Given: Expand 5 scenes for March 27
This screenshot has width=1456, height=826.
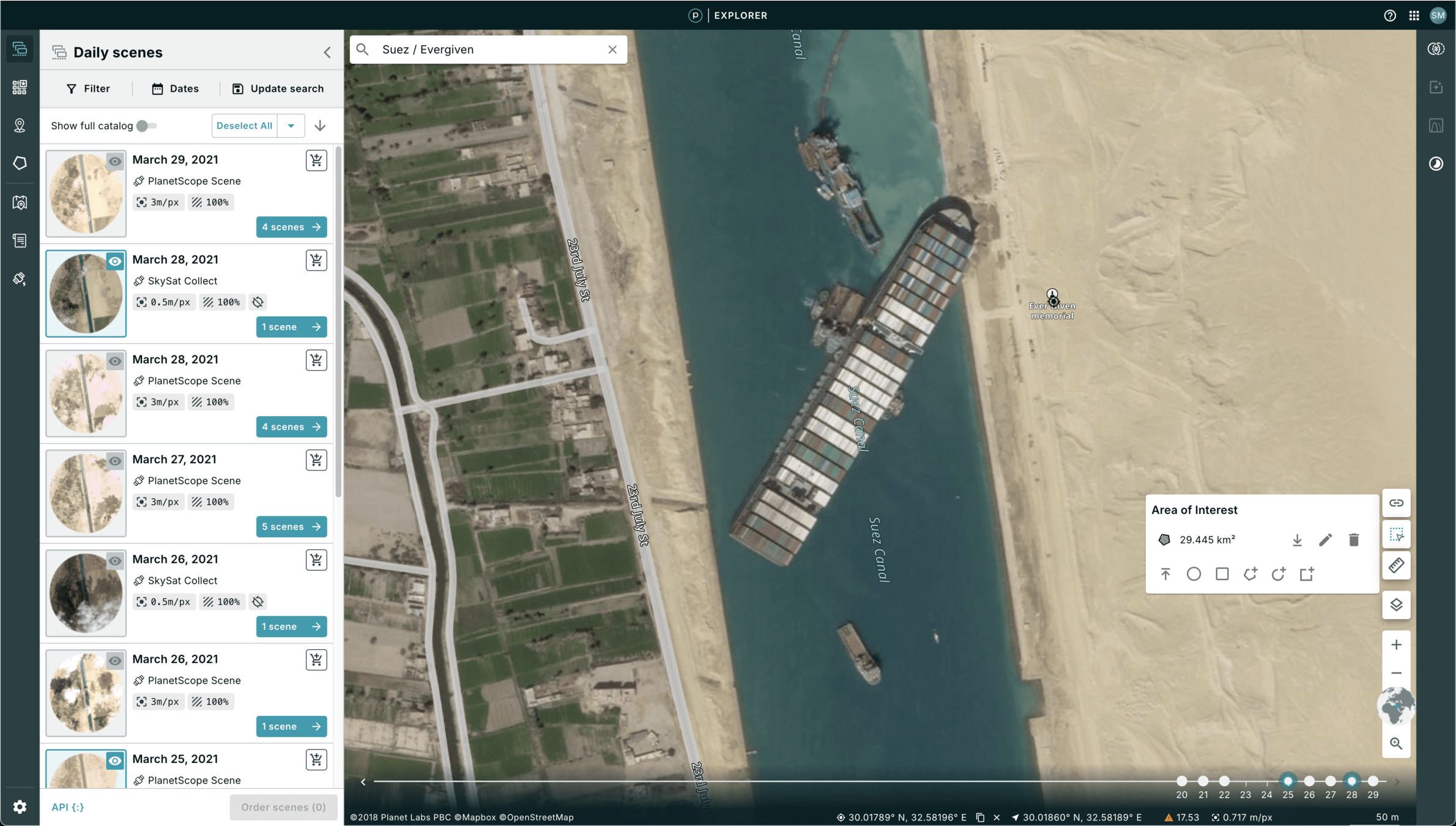Looking at the screenshot, I should point(291,526).
